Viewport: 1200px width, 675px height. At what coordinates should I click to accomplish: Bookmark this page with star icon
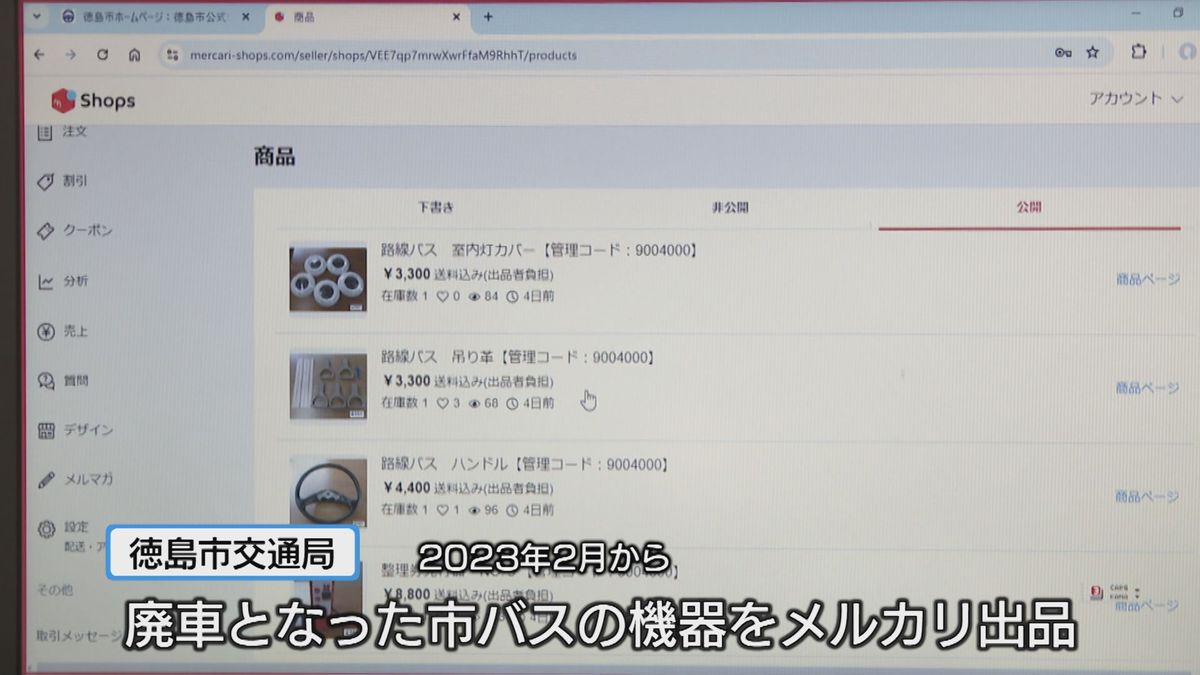1092,53
